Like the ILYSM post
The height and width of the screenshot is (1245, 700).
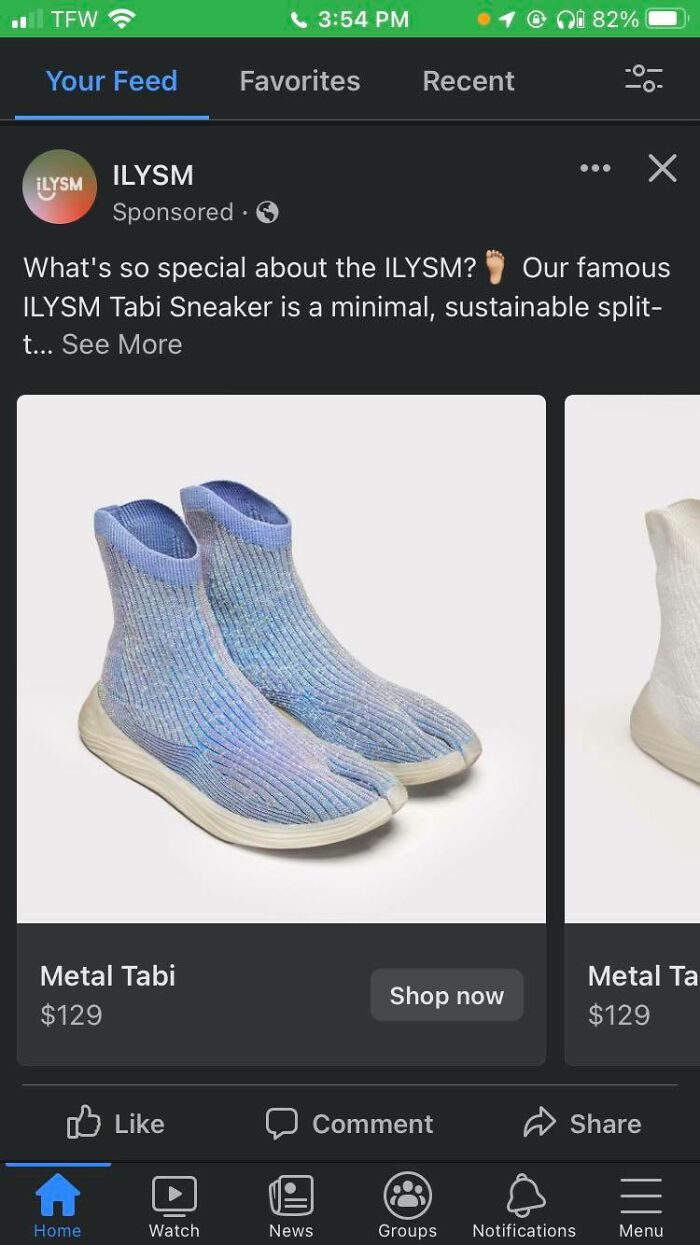115,1124
